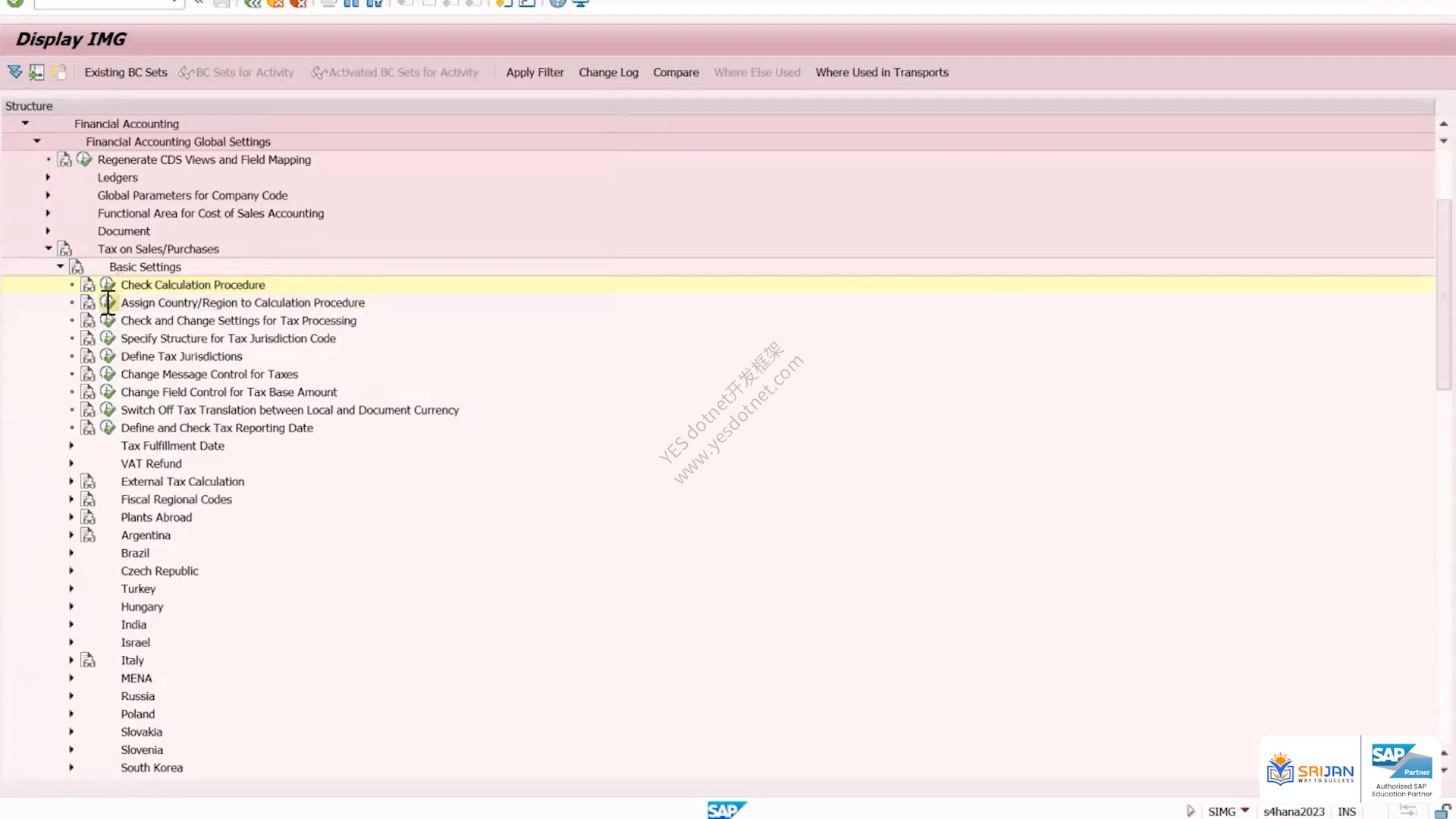This screenshot has width=1456, height=819.
Task: Click the vertical scrollbar thumb
Action: [x=1444, y=294]
